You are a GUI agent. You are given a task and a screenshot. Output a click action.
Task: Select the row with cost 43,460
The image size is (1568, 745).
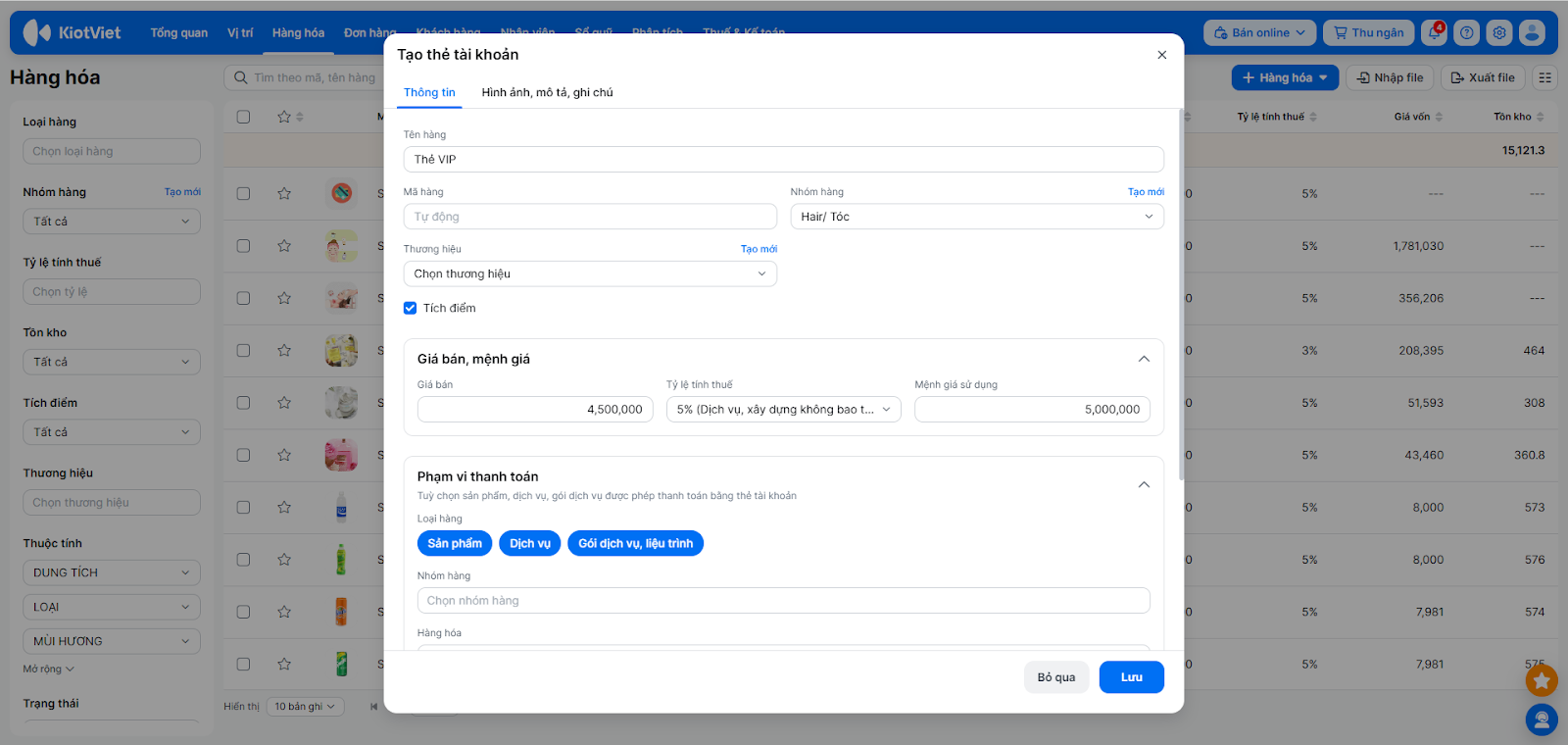[x=243, y=455]
